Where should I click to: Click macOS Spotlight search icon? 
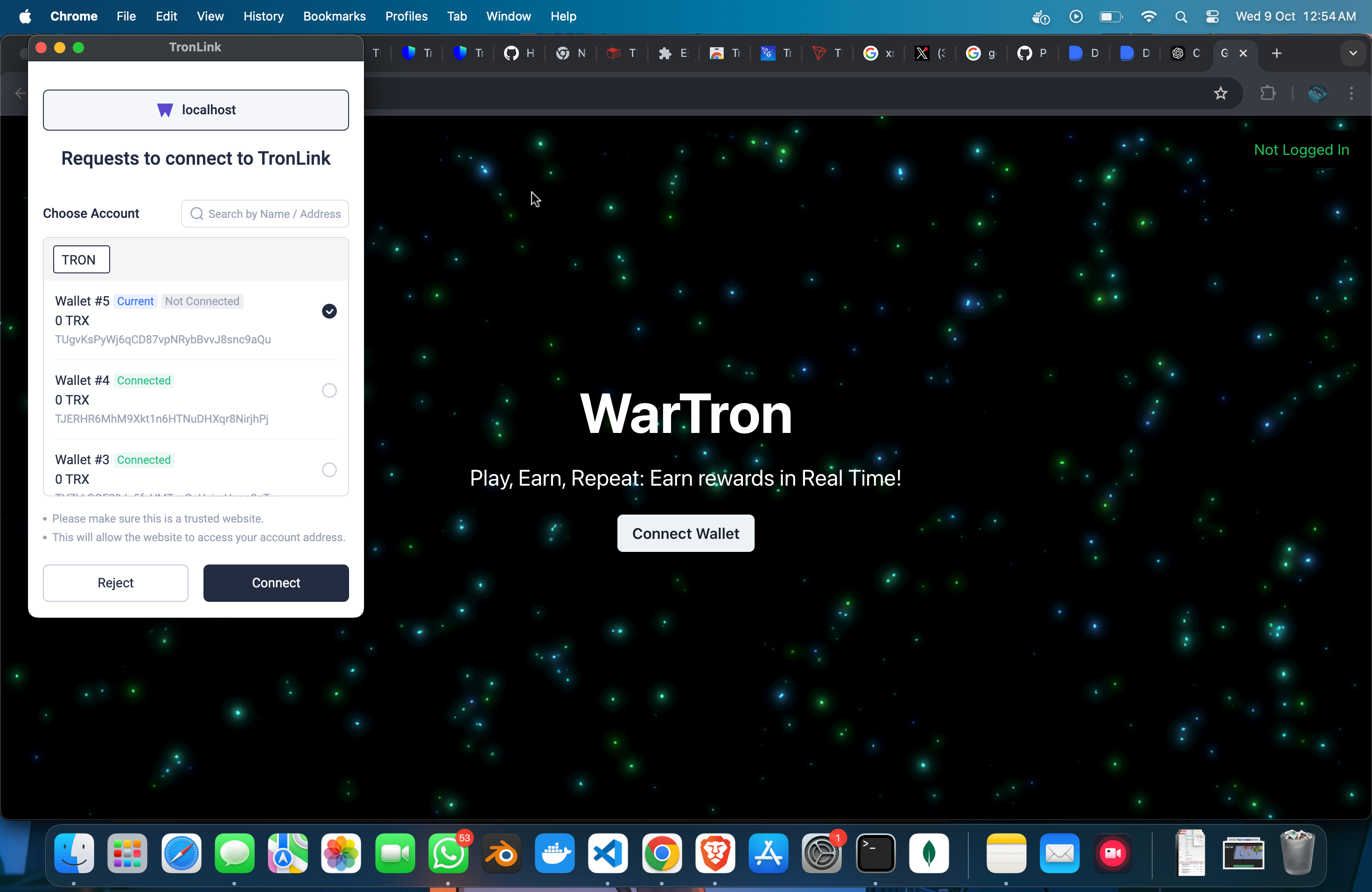click(x=1181, y=16)
